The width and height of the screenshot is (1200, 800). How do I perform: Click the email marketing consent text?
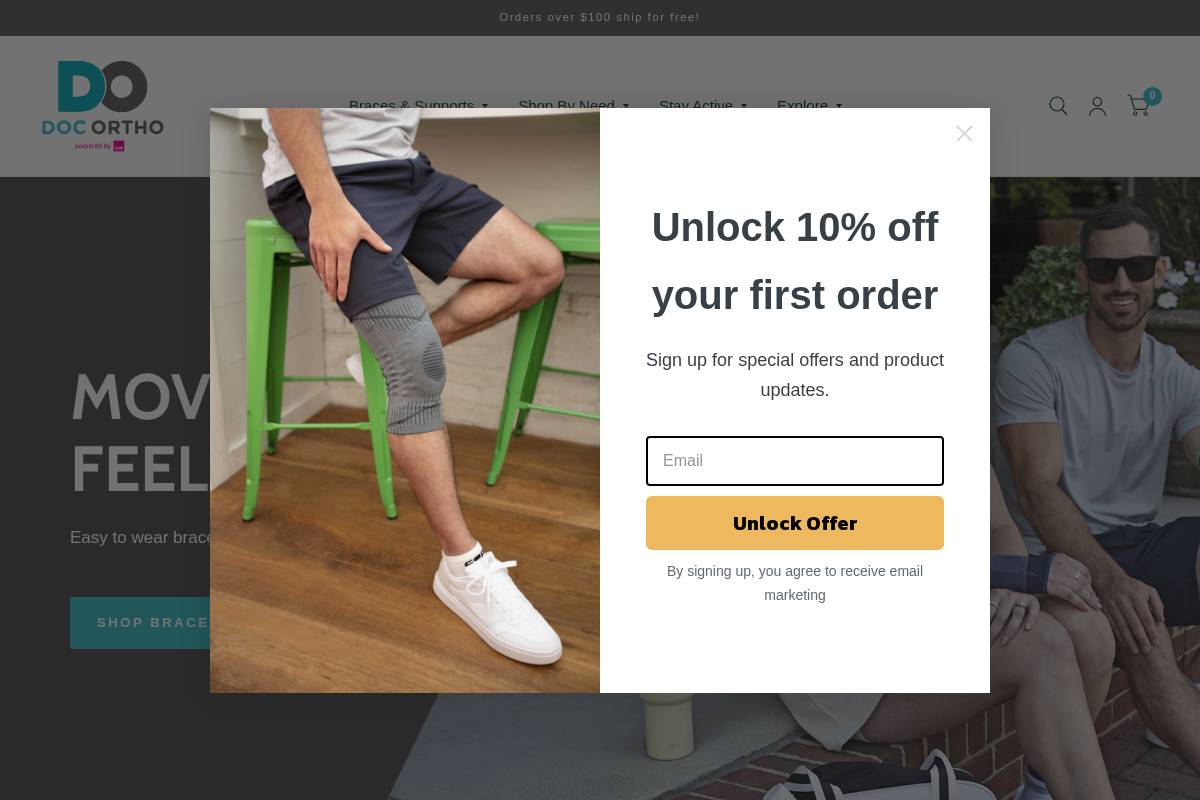click(795, 583)
